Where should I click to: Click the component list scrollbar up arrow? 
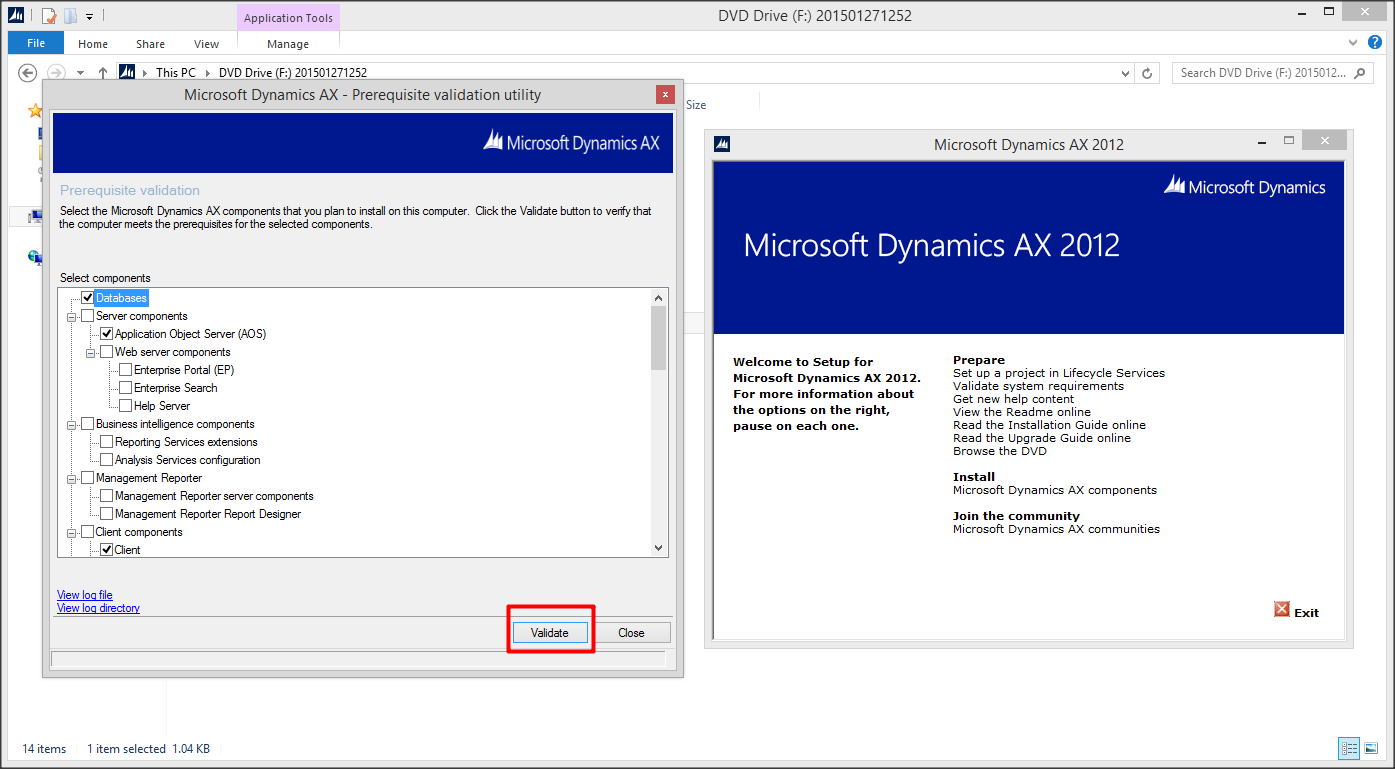pyautogui.click(x=658, y=298)
